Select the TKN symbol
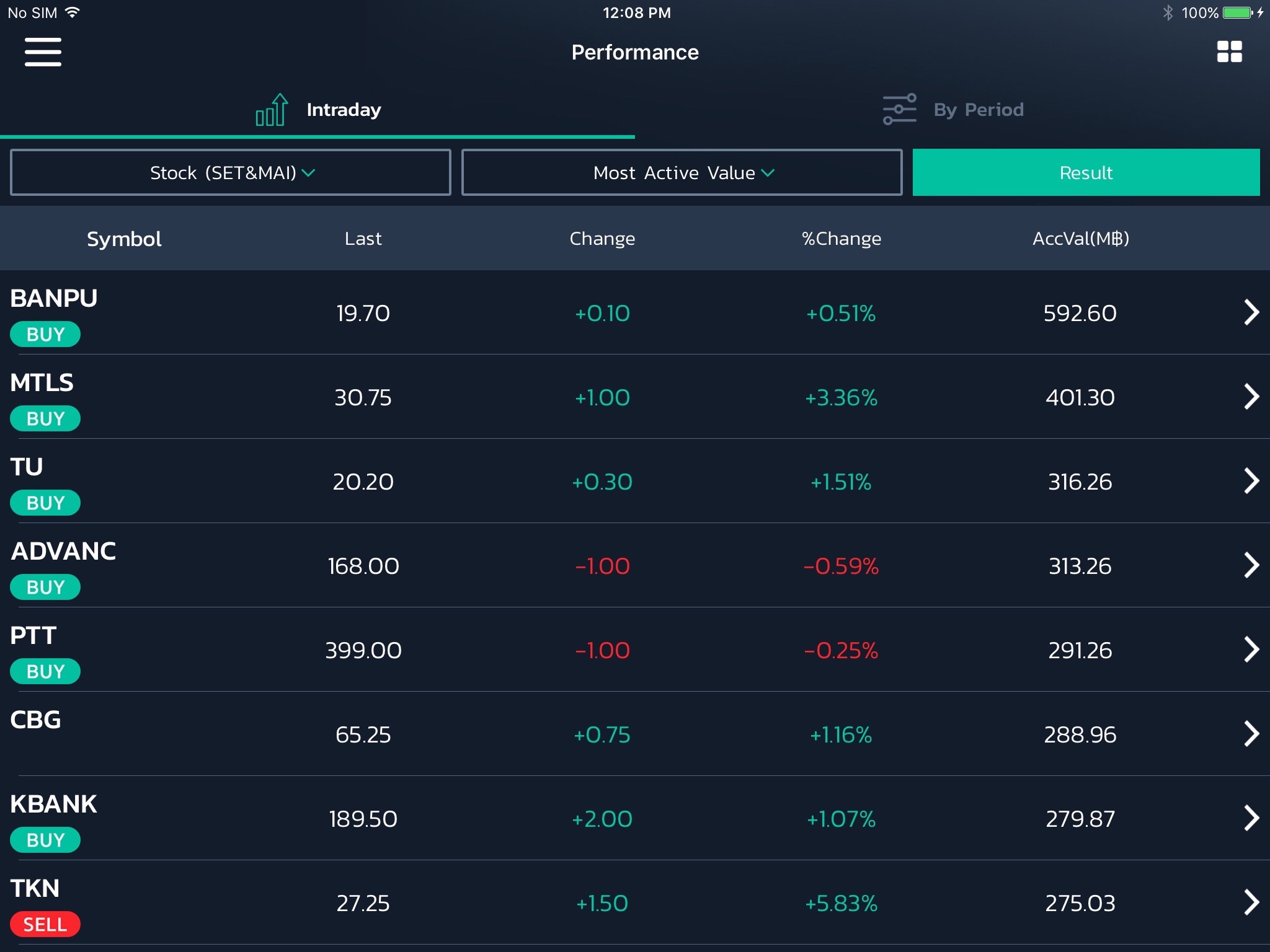Image resolution: width=1270 pixels, height=952 pixels. 35,888
